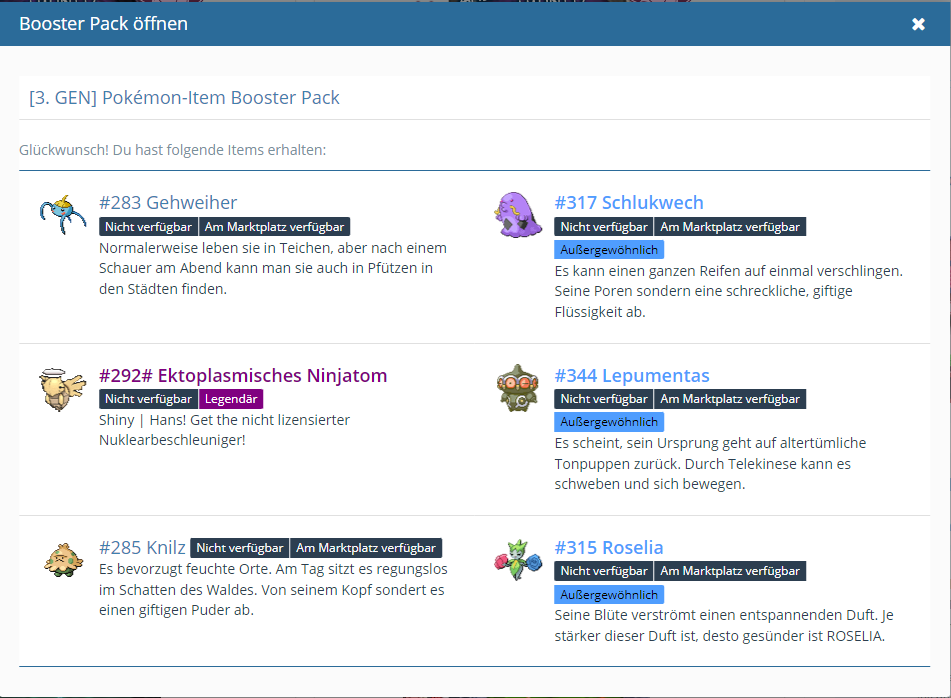Click the '[3. GEN] Pokémon-Item Booster Pack' heading
This screenshot has height=698, width=951.
[185, 98]
